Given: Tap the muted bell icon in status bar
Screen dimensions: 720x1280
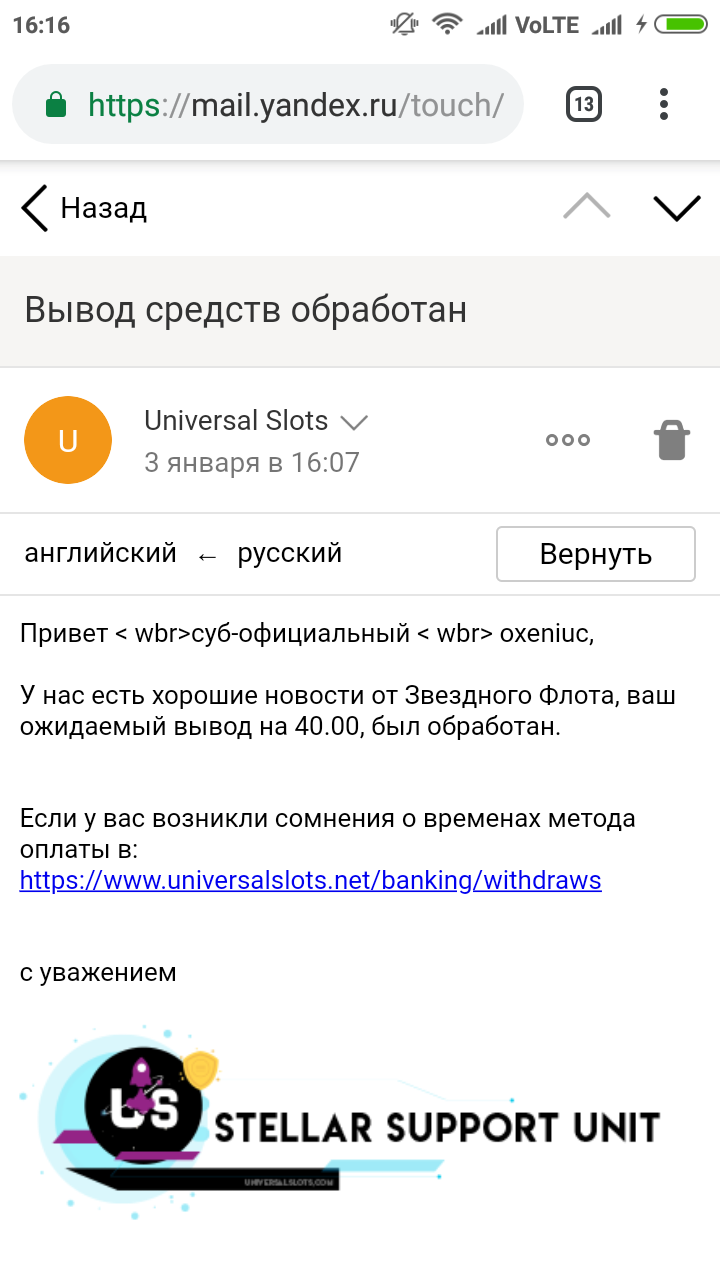Looking at the screenshot, I should [403, 25].
